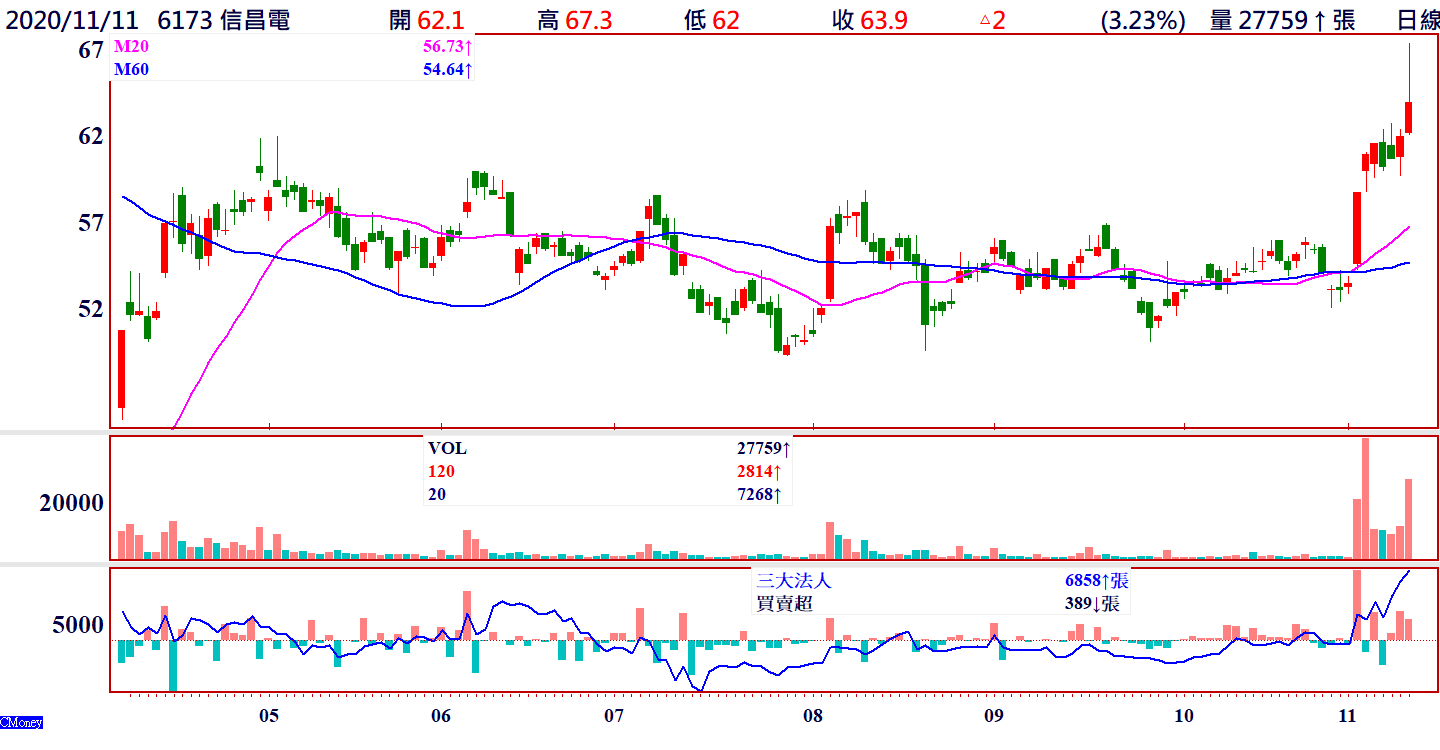Click the red 120 volume average label
Viewport: 1440px width, 750px height.
440,472
